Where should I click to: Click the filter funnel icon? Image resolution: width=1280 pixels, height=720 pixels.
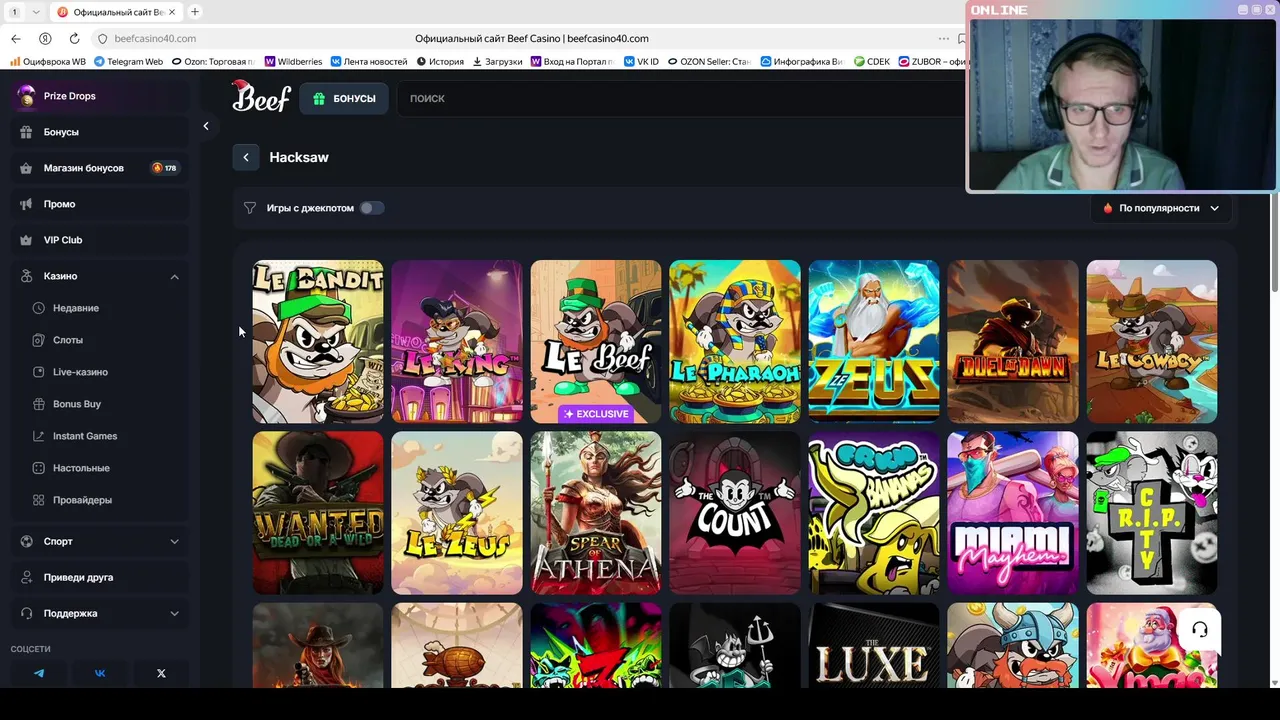click(250, 208)
